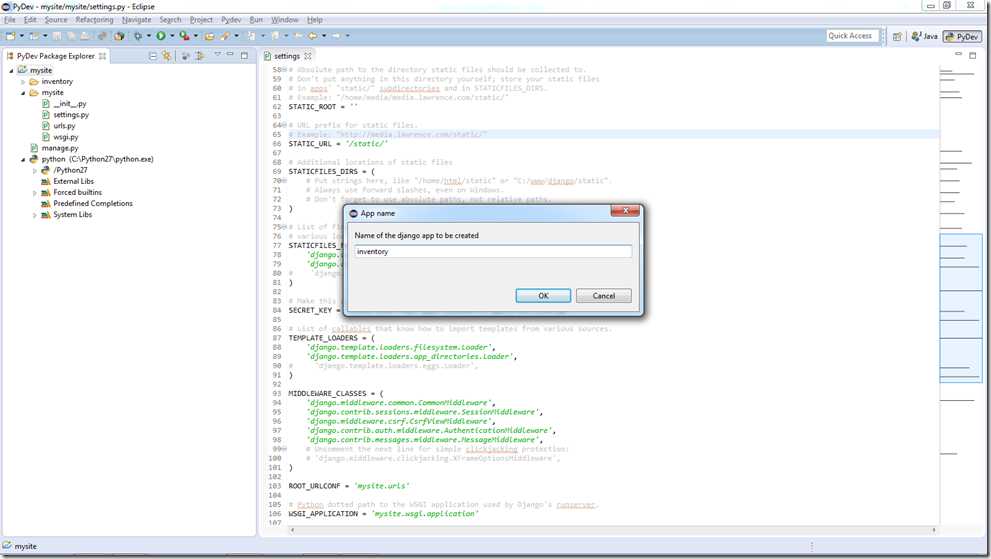Click the editor horizontal scrollbar

coord(612,530)
